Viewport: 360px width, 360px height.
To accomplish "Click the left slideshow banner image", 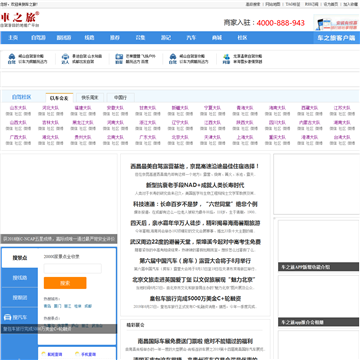I will (x=59, y=198).
